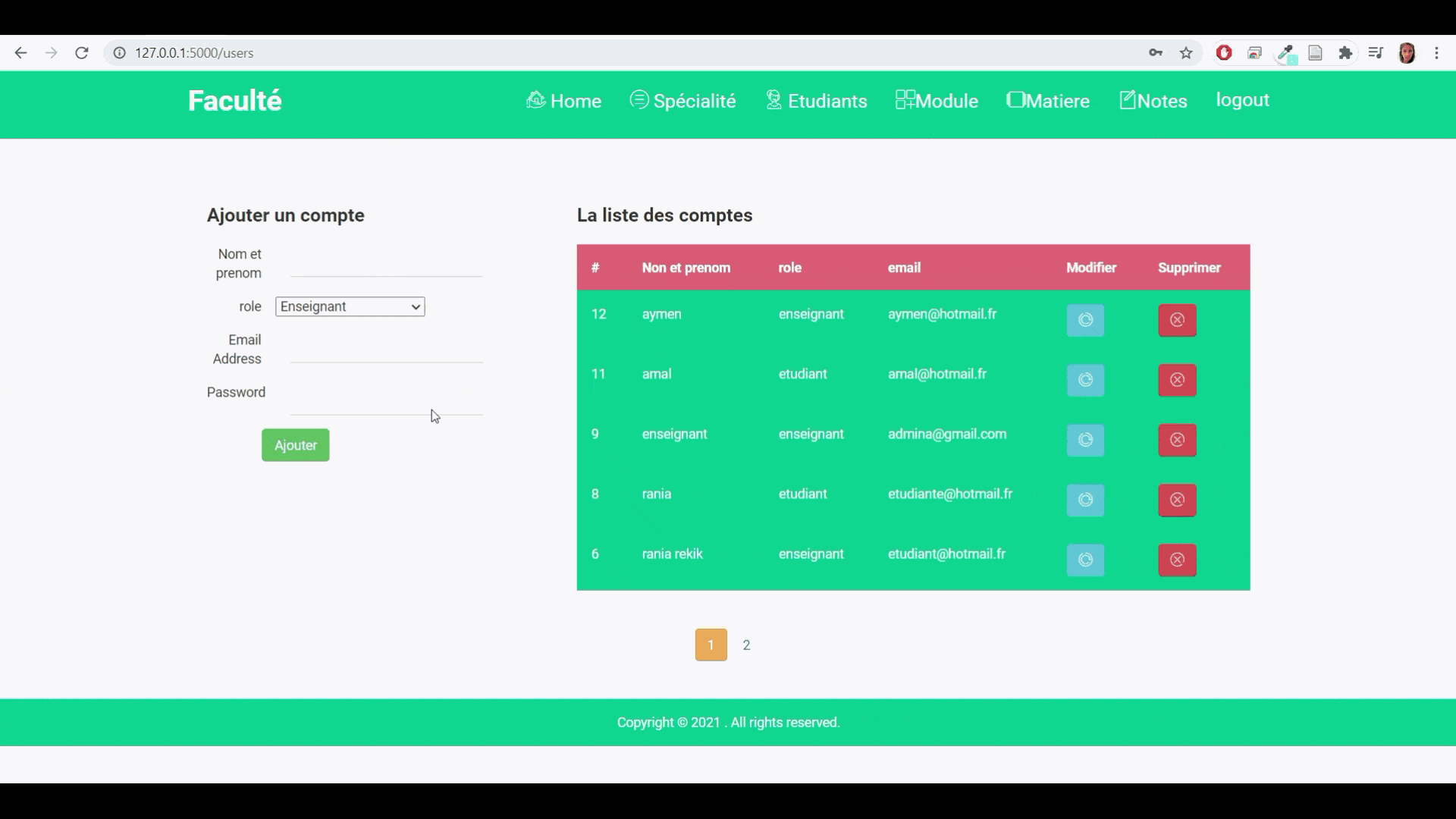Delete the etudiante@hotmail.fr account
The width and height of the screenshot is (1456, 819).
pyautogui.click(x=1177, y=500)
